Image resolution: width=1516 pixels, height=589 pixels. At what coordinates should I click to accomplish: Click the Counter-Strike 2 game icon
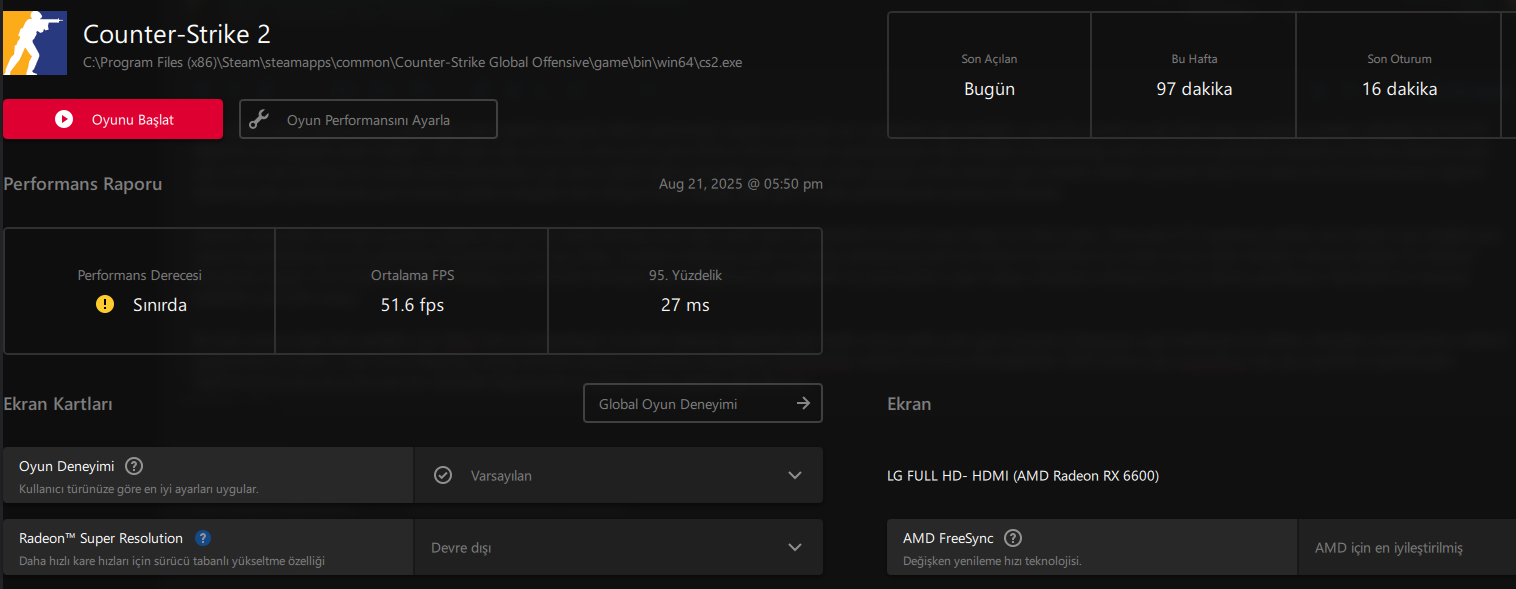click(35, 43)
